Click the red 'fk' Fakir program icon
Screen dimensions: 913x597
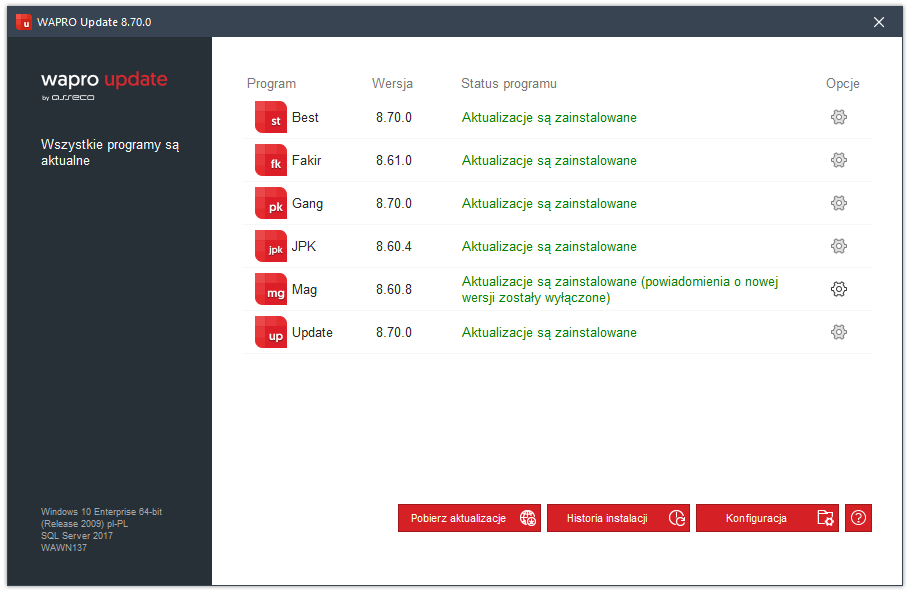271,160
